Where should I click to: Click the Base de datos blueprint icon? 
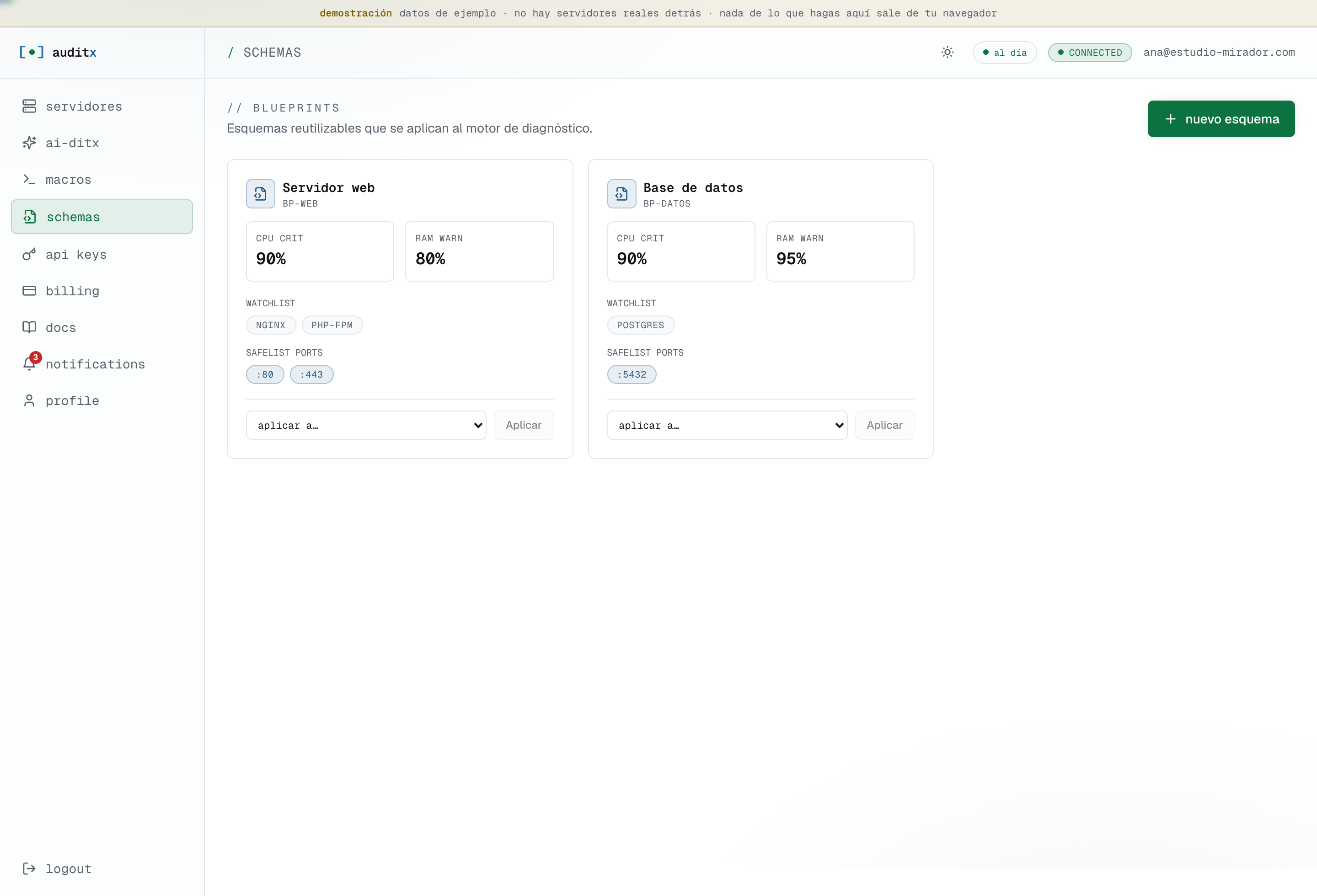pos(621,194)
